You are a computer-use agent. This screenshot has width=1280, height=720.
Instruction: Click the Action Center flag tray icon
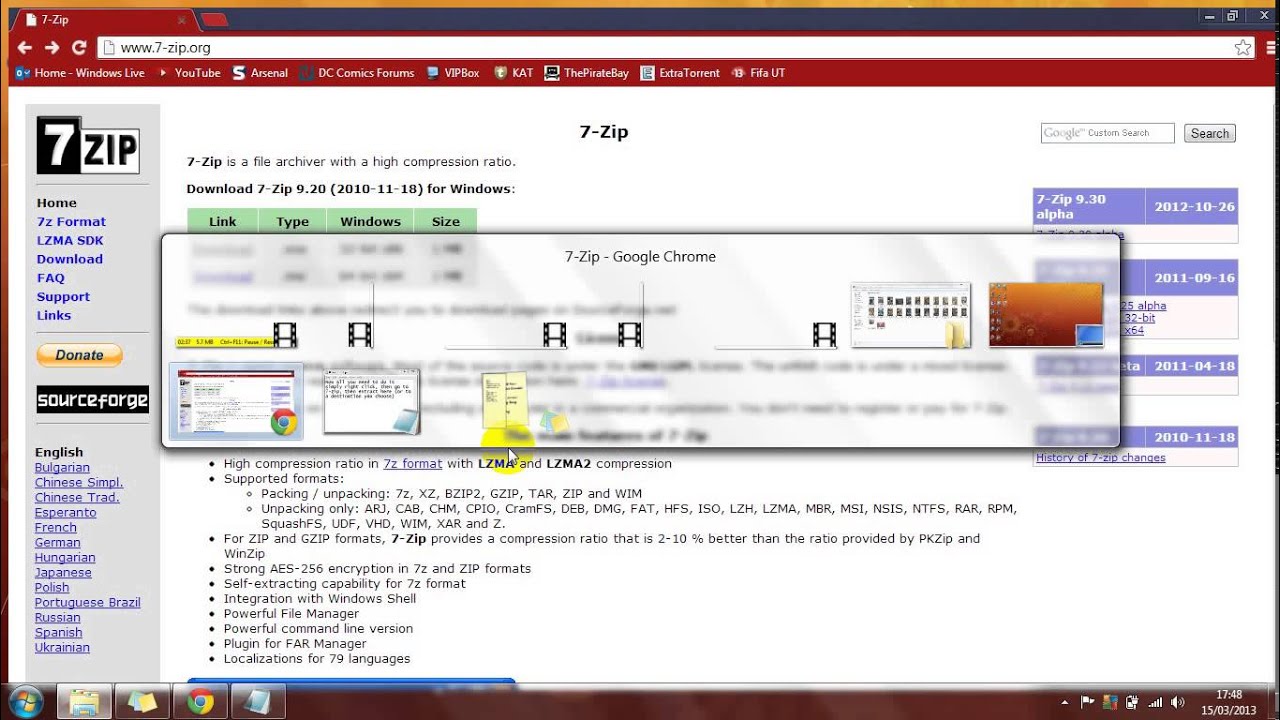(x=1087, y=702)
